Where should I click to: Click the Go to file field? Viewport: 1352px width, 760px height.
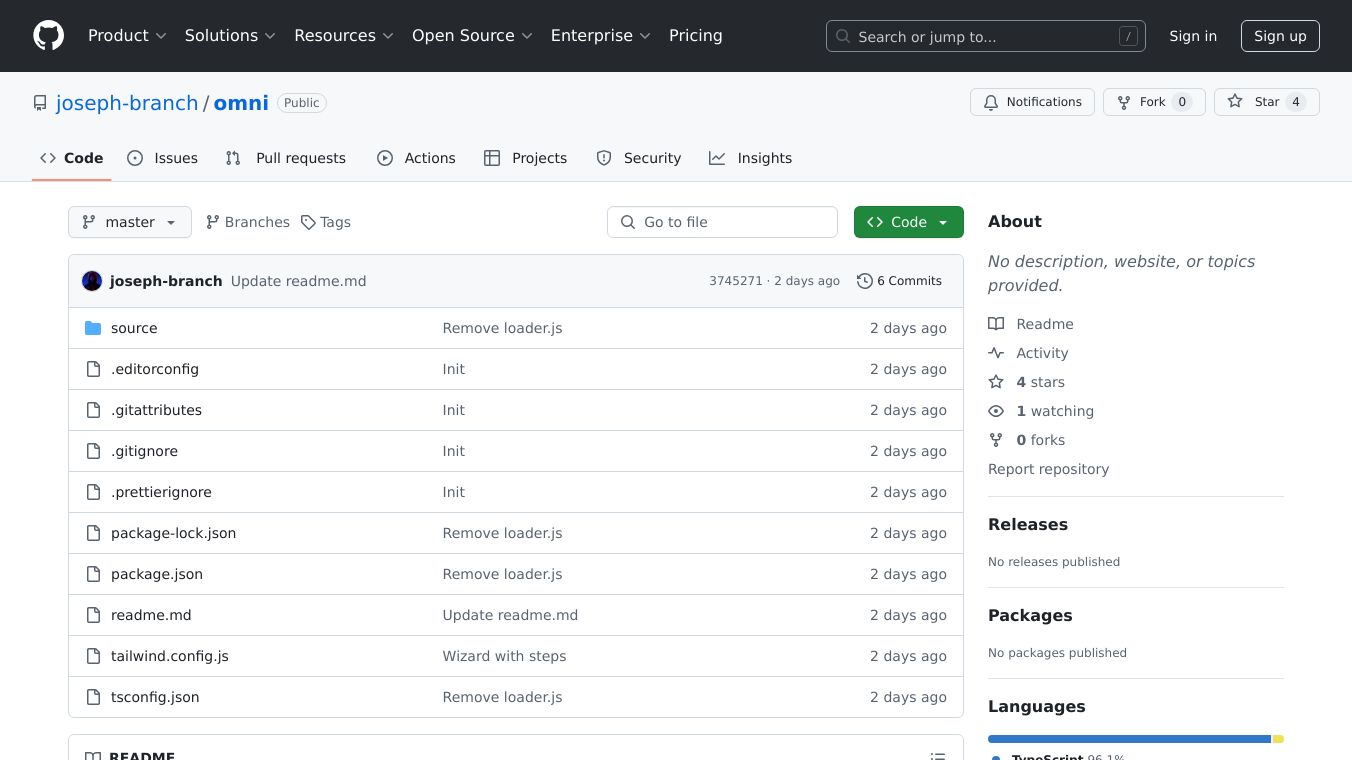pos(722,222)
